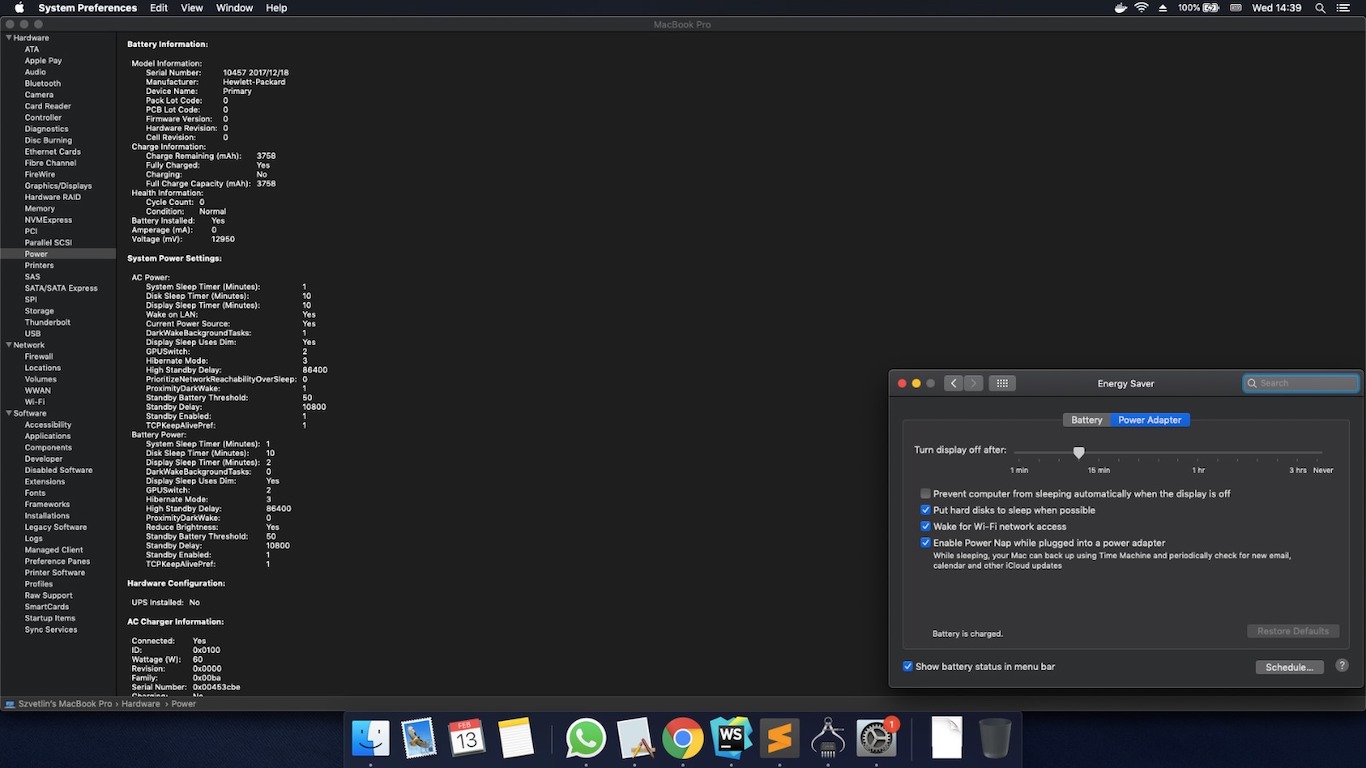Select Graphics/Displays in the sidebar
This screenshot has width=1366, height=768.
tap(58, 186)
